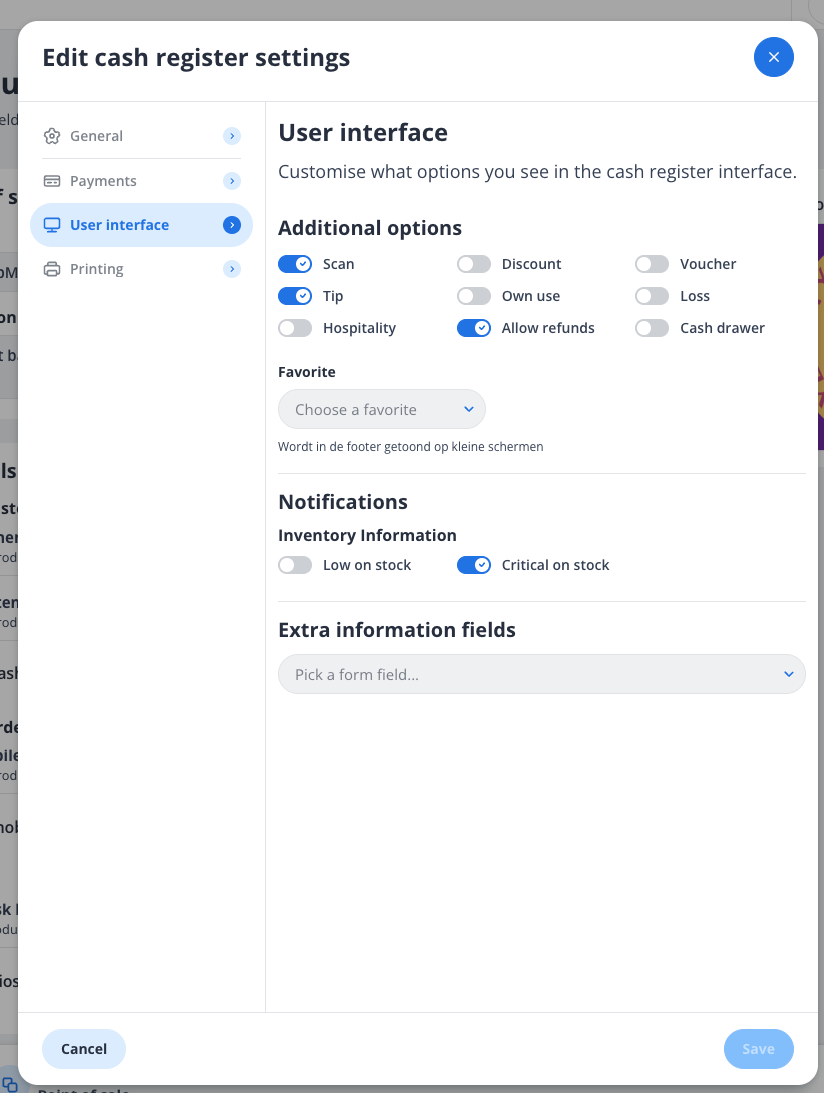Open the Choose a favorite dropdown
824x1093 pixels.
381,409
